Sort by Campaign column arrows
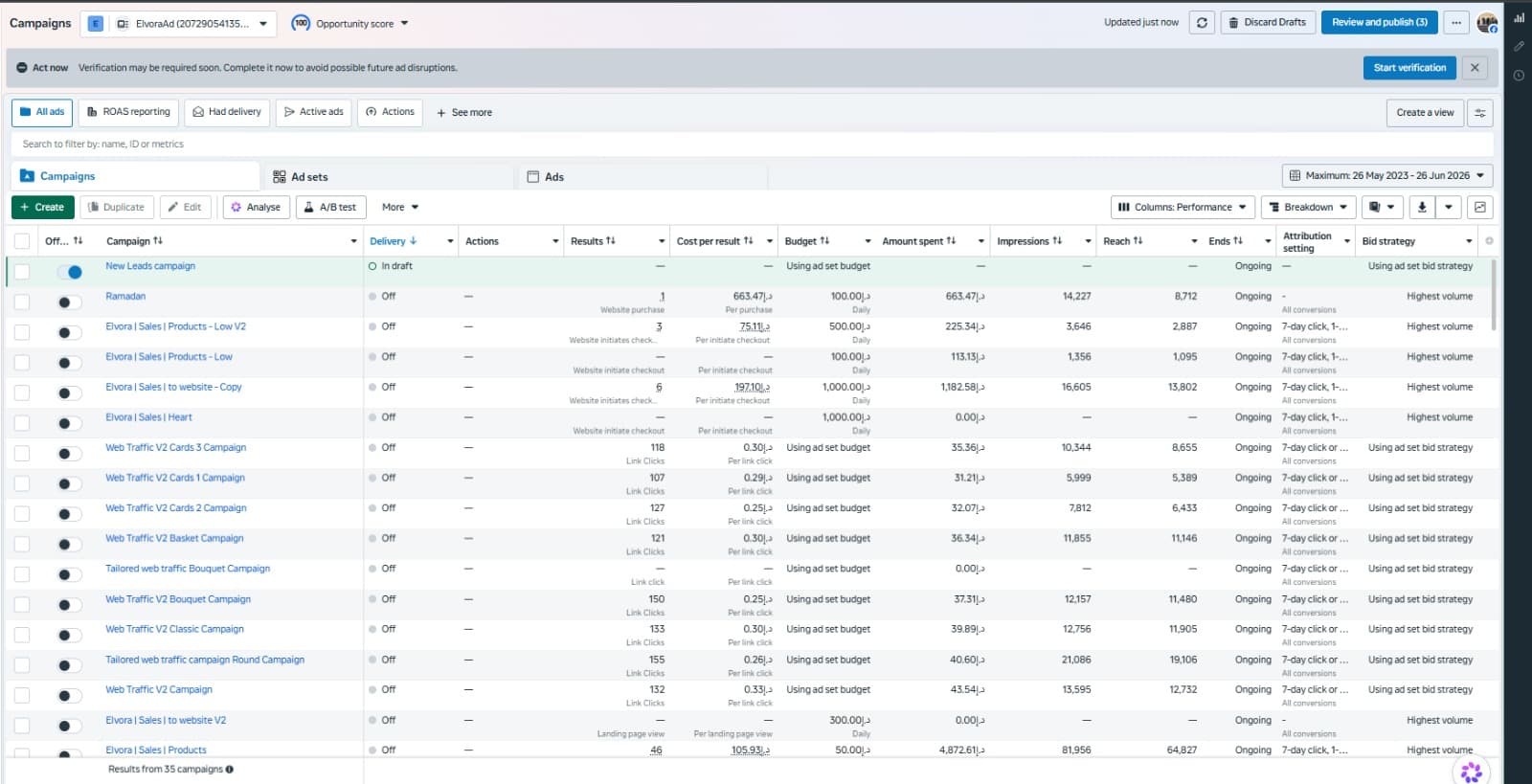 coord(158,241)
